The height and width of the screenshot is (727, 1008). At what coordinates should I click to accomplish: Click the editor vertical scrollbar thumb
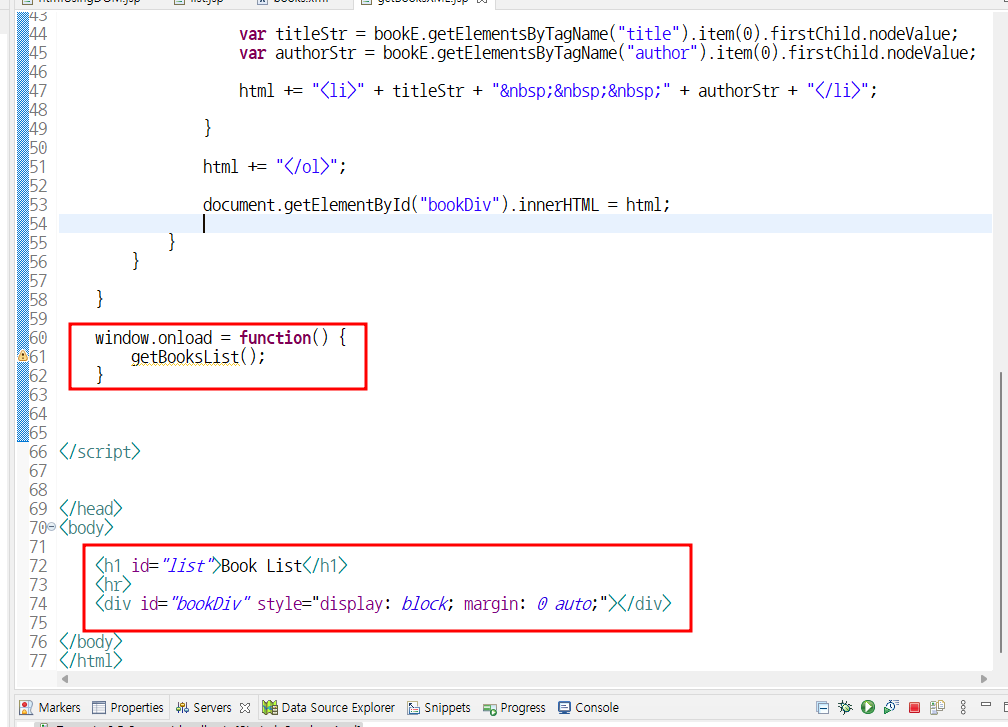pos(1000,512)
